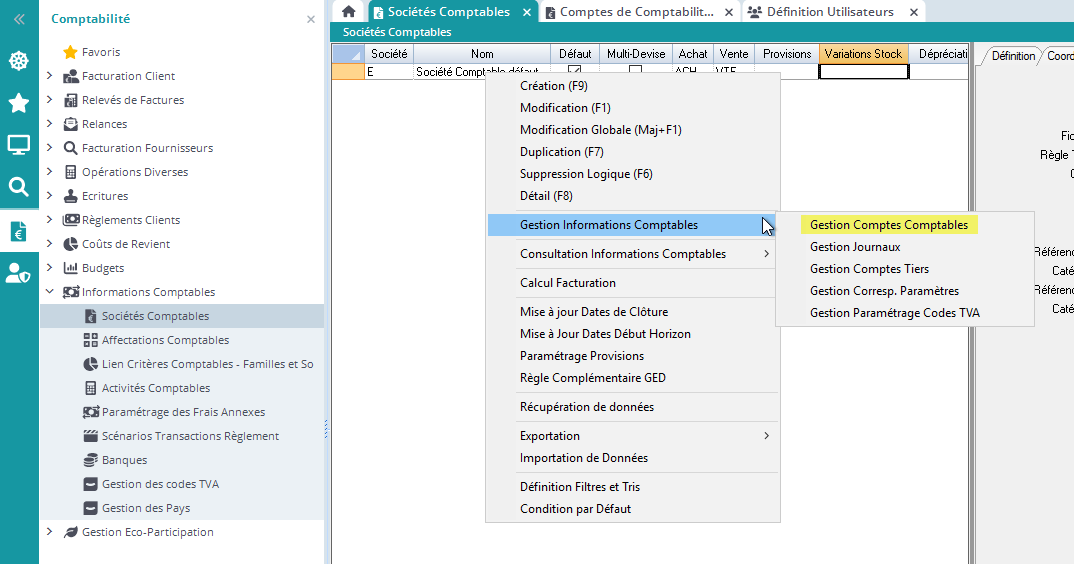Viewport: 1074px width, 564px height.
Task: Toggle the Défaut checkbox for société E
Action: [574, 72]
